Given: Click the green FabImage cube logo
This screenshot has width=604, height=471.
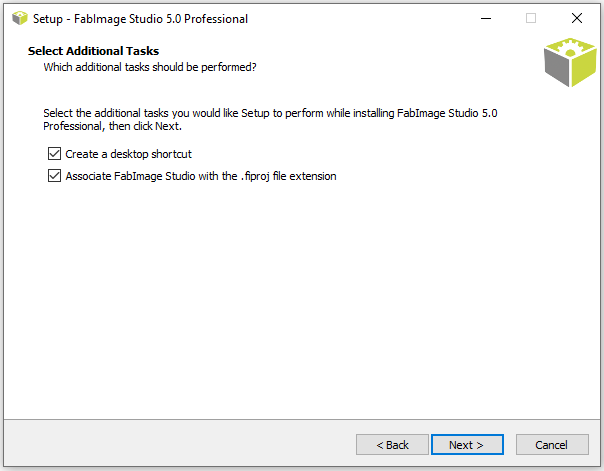Looking at the screenshot, I should tap(570, 62).
